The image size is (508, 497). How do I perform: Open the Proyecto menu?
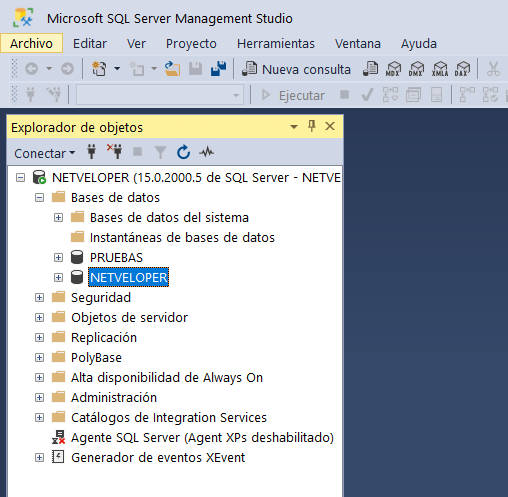pyautogui.click(x=191, y=43)
